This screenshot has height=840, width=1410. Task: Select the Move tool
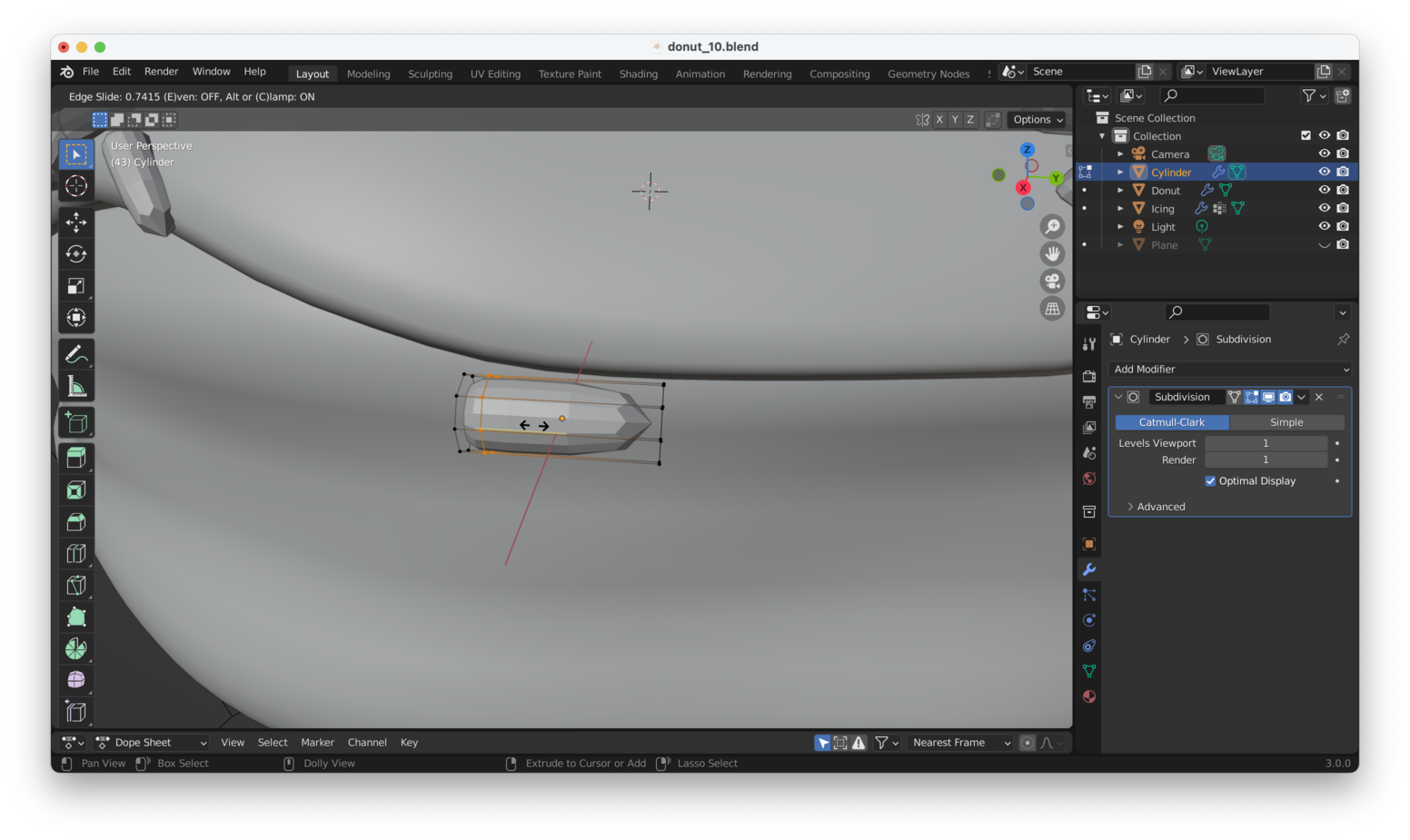coord(76,222)
